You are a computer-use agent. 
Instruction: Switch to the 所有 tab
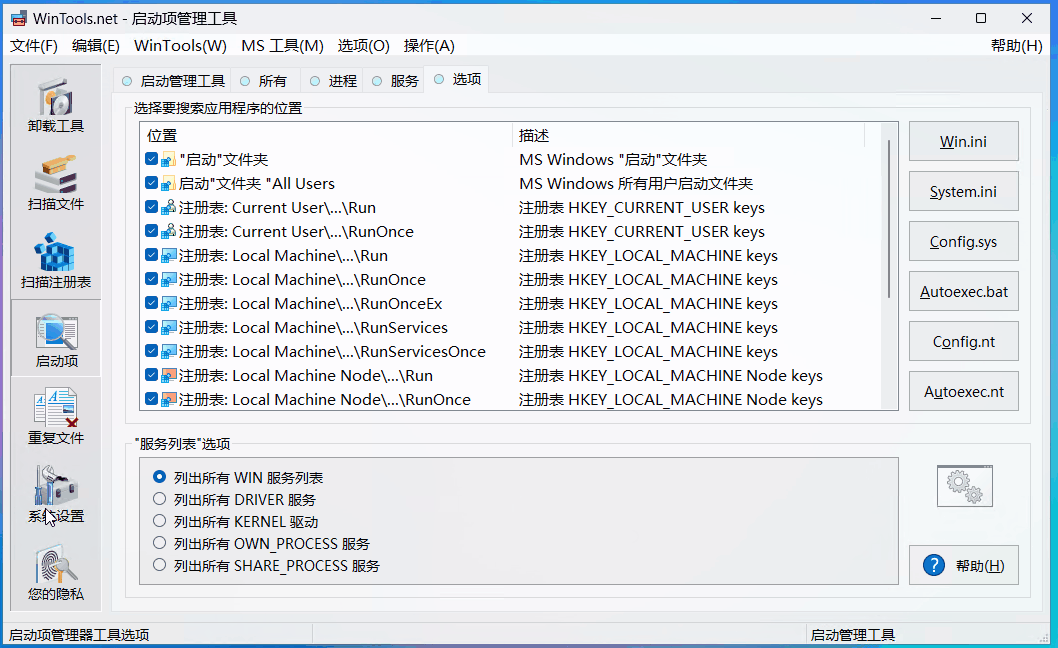coord(265,81)
